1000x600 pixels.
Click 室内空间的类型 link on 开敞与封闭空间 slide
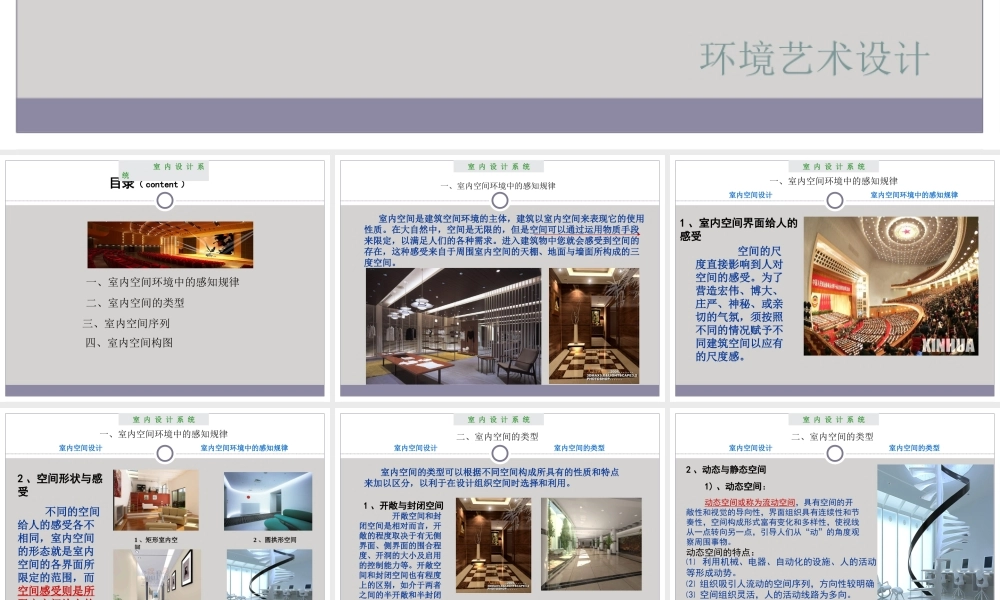579,448
